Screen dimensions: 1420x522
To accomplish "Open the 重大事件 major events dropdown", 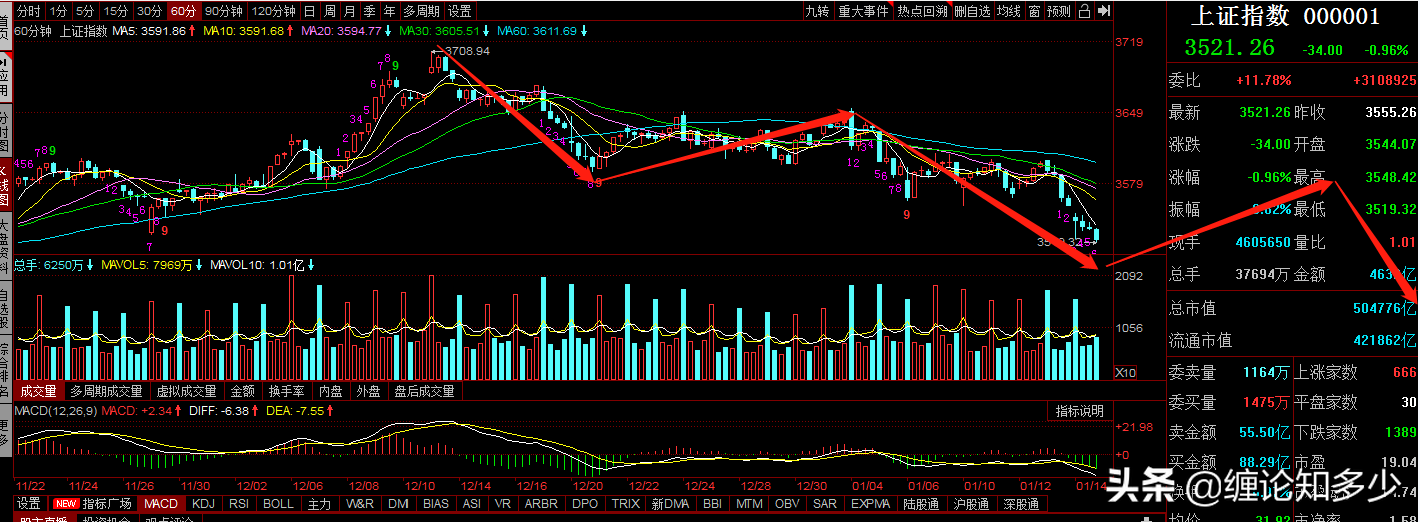I will [x=863, y=11].
